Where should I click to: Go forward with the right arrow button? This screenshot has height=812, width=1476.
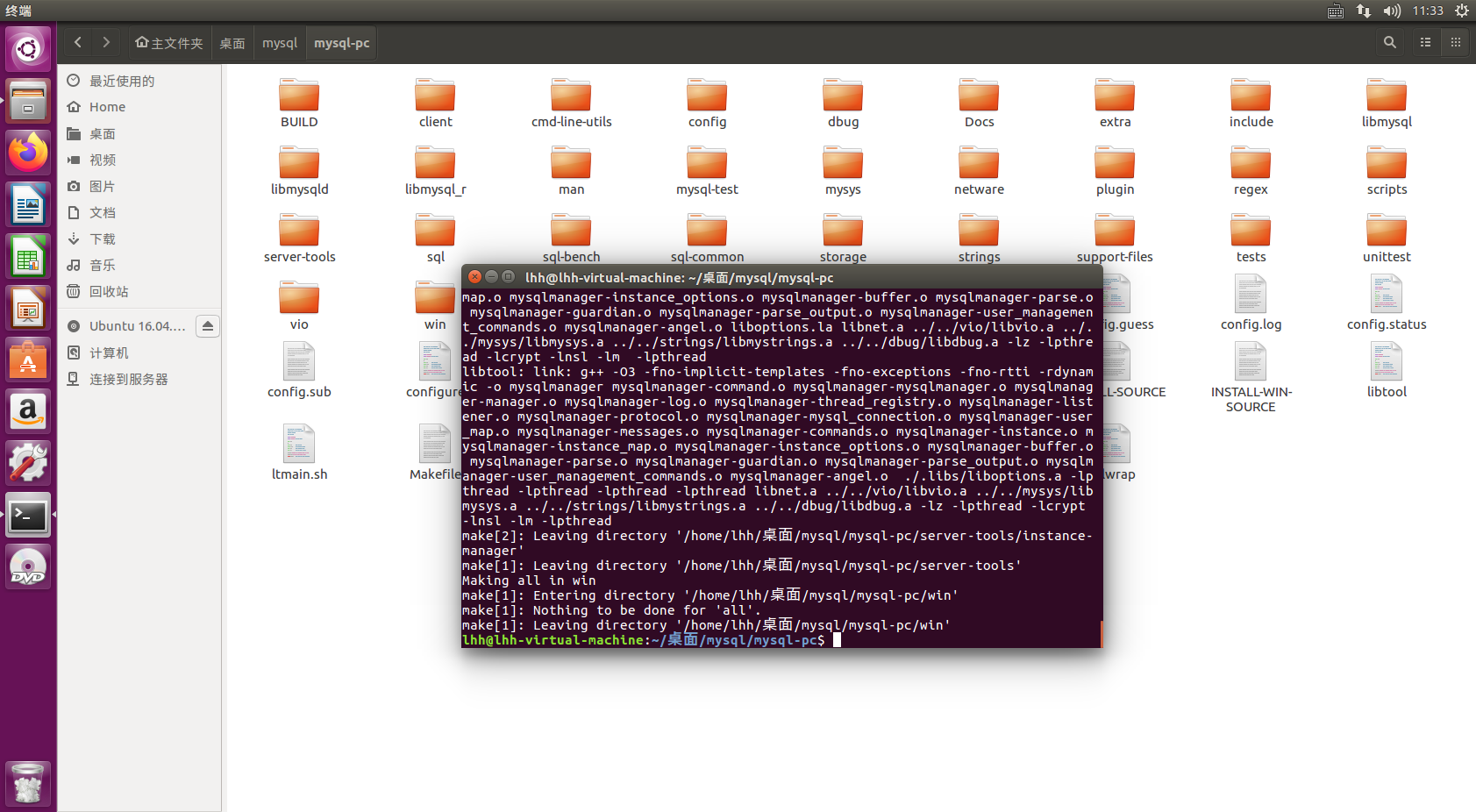[x=106, y=42]
